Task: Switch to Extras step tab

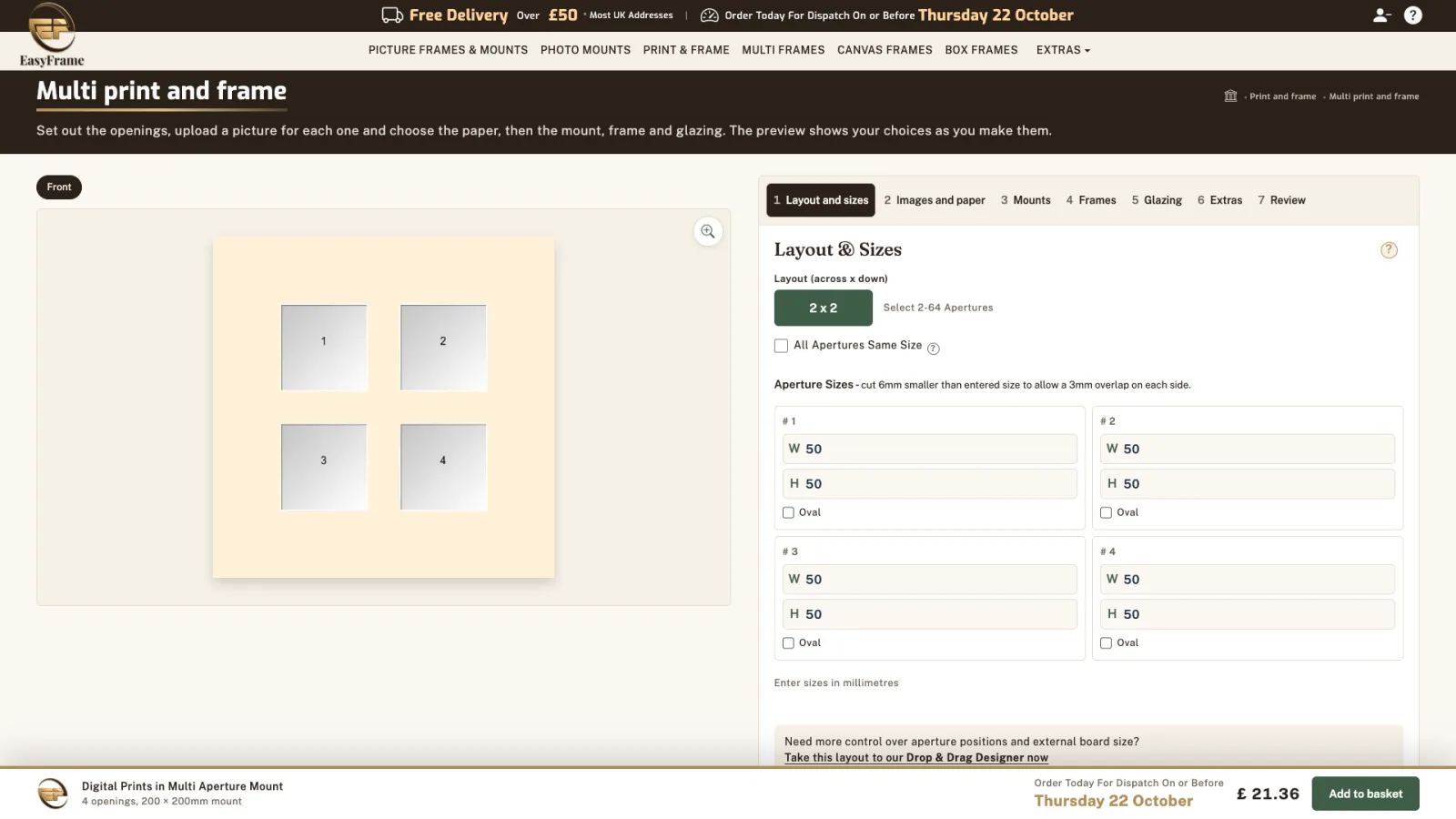Action: pos(1219,200)
